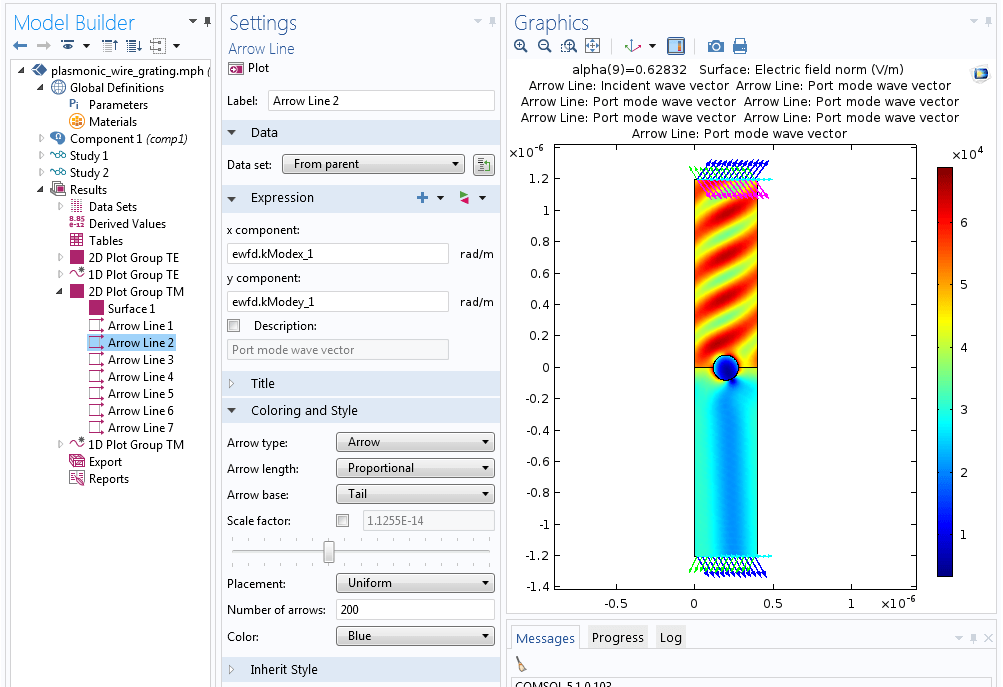1003x687 pixels.
Task: Take an image snapshot with camera icon
Action: (x=716, y=46)
